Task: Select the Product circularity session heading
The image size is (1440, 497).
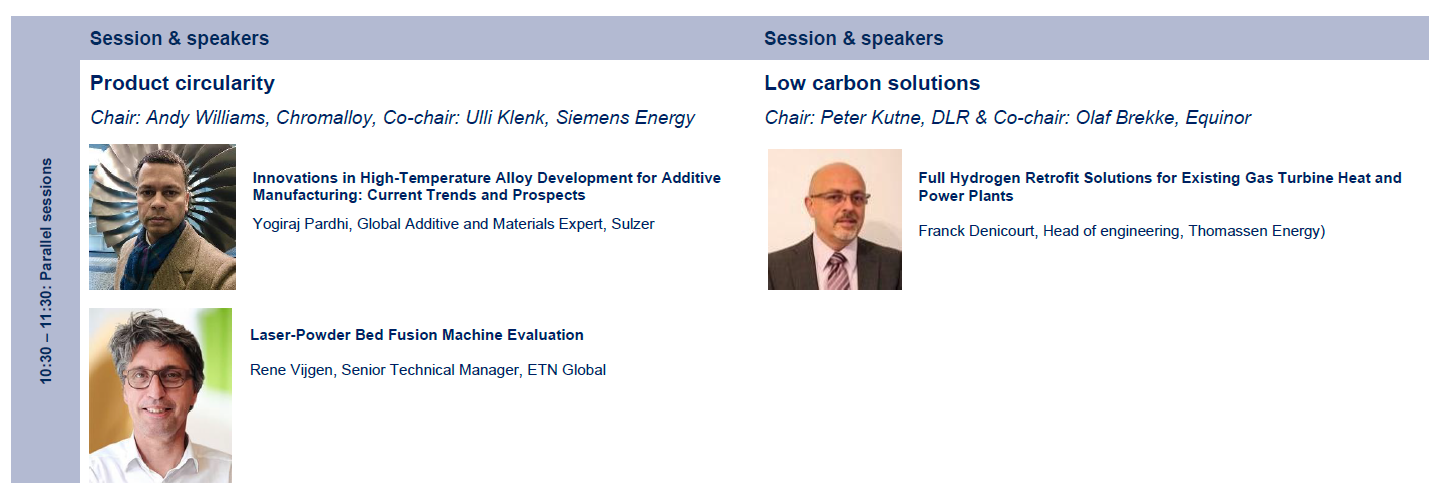Action: pos(182,83)
